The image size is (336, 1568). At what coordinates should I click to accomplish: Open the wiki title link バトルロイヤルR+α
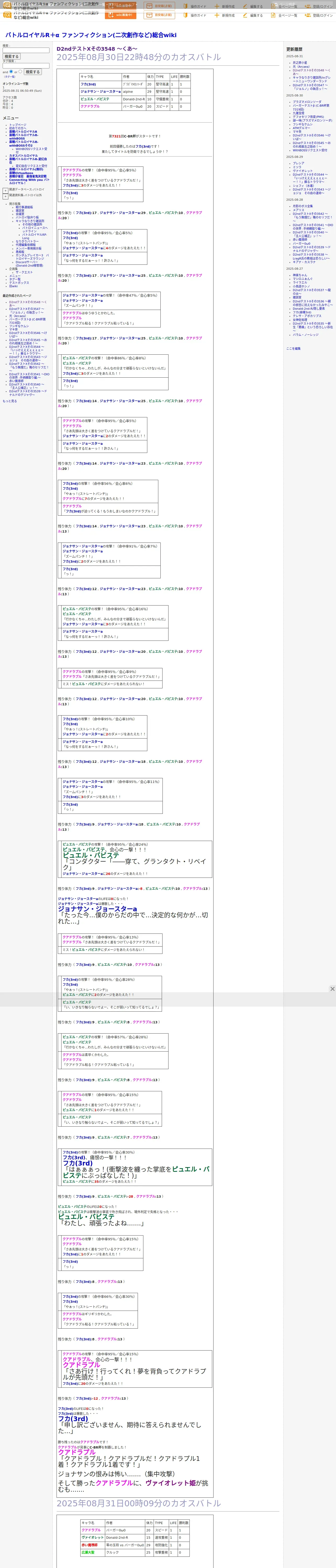click(91, 35)
